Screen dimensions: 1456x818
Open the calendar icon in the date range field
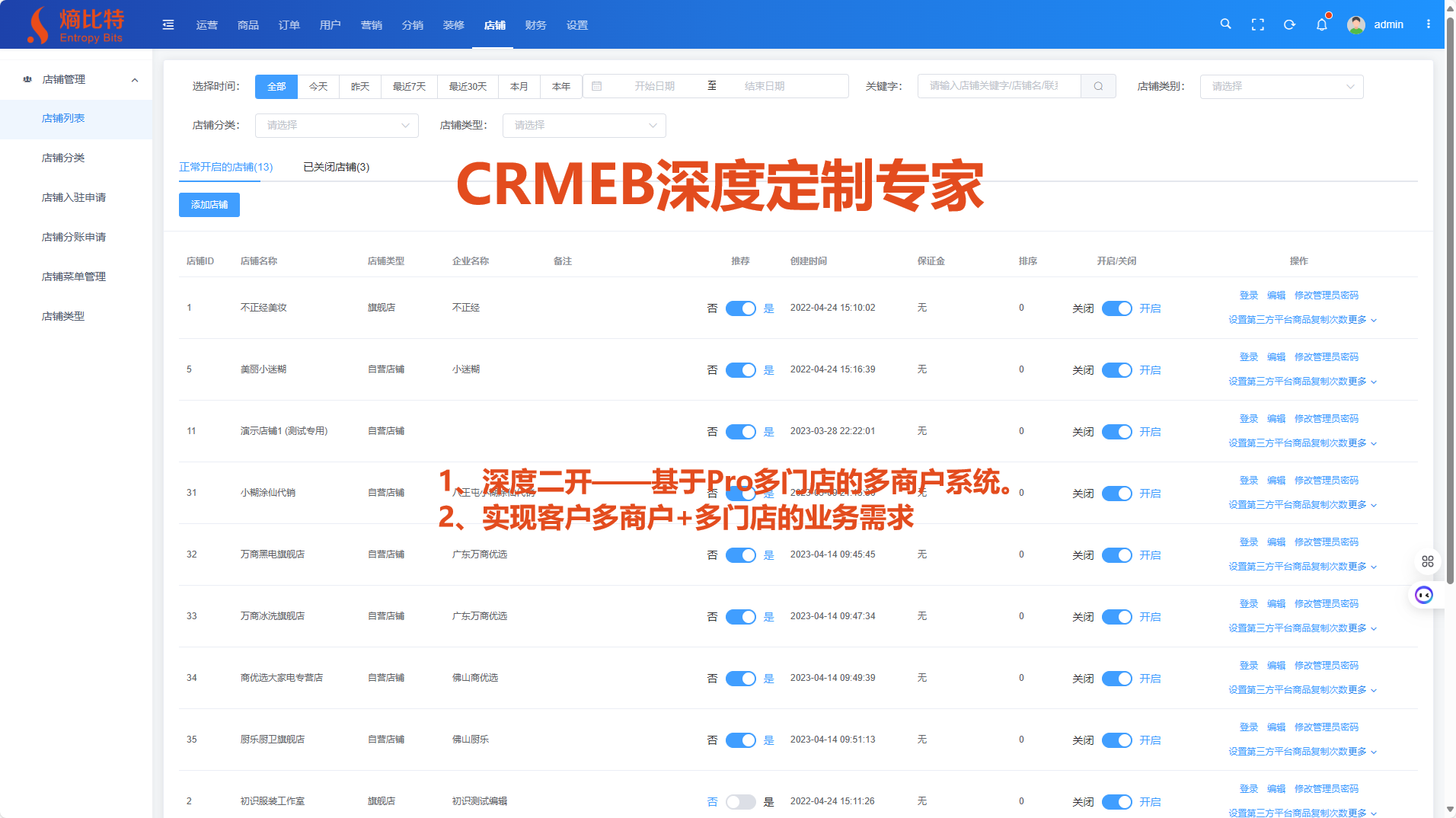click(597, 86)
